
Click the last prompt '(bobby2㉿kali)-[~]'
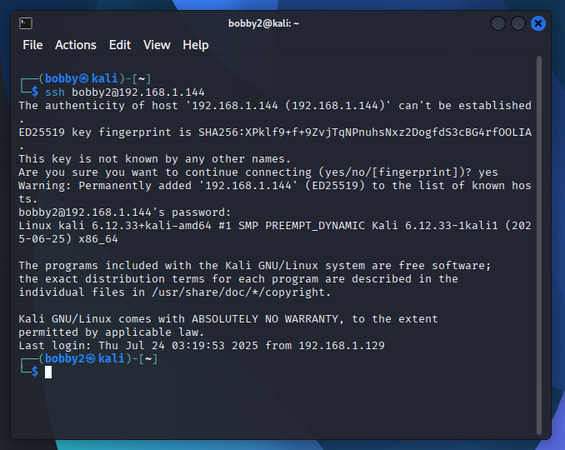tap(98, 358)
